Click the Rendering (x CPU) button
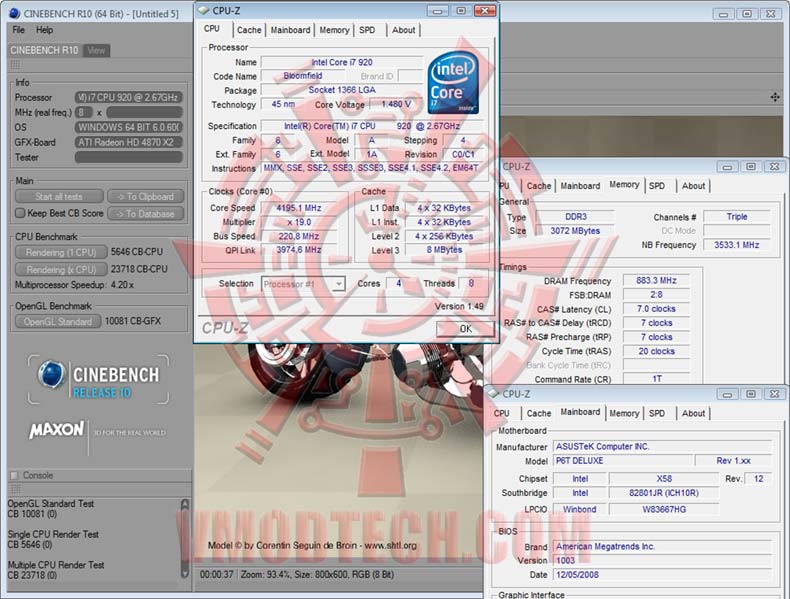The width and height of the screenshot is (790, 599). coord(61,270)
